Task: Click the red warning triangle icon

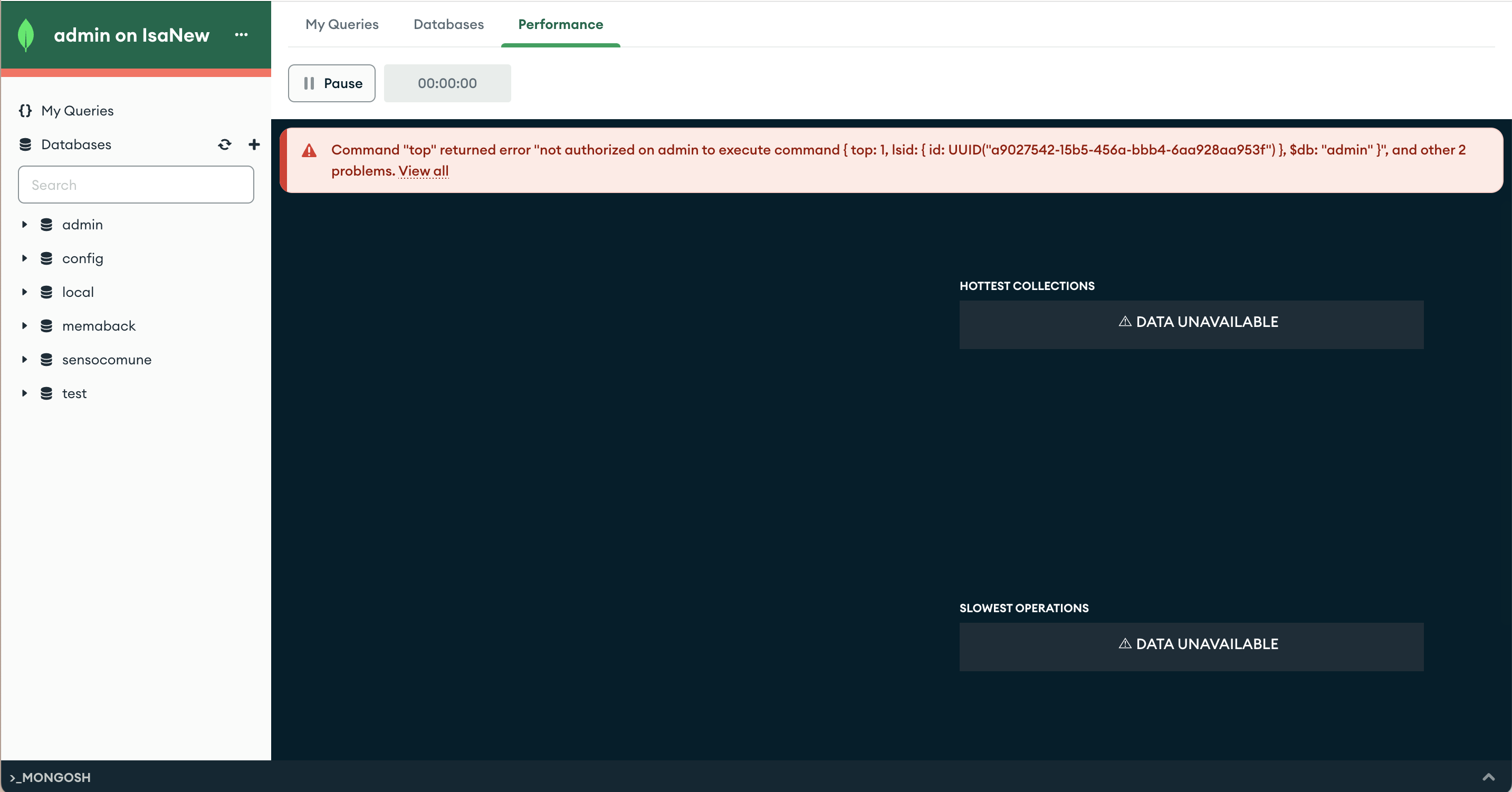Action: pyautogui.click(x=309, y=151)
